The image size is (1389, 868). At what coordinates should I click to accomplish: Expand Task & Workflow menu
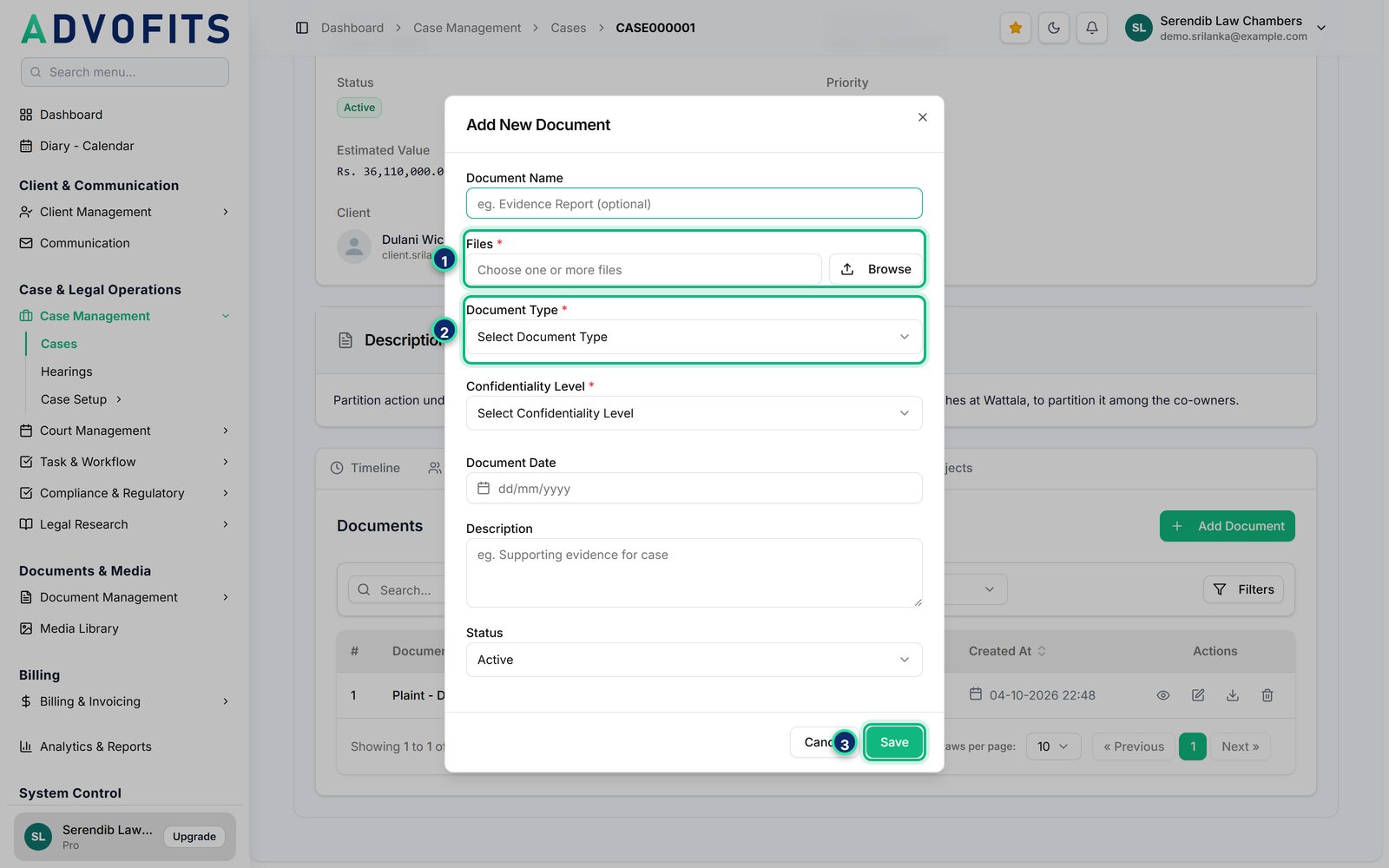point(124,462)
